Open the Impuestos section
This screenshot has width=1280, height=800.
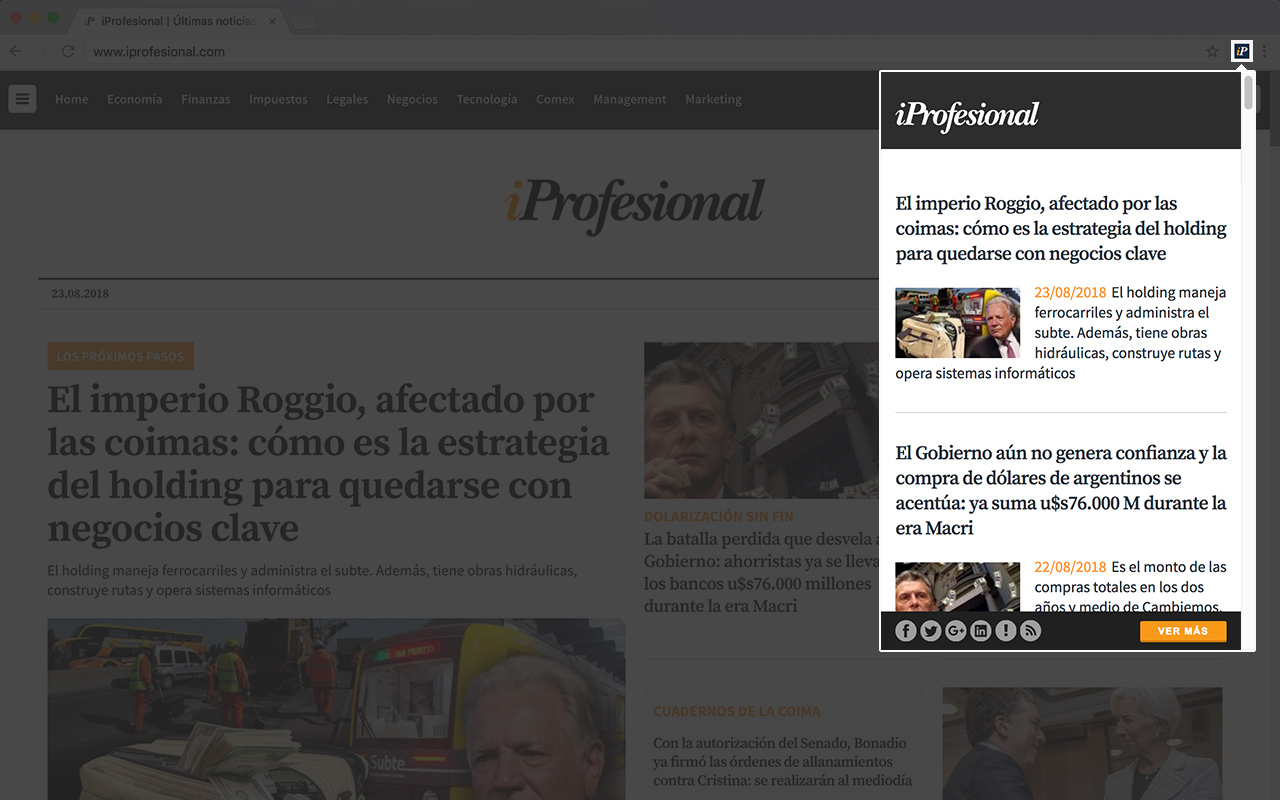click(278, 99)
